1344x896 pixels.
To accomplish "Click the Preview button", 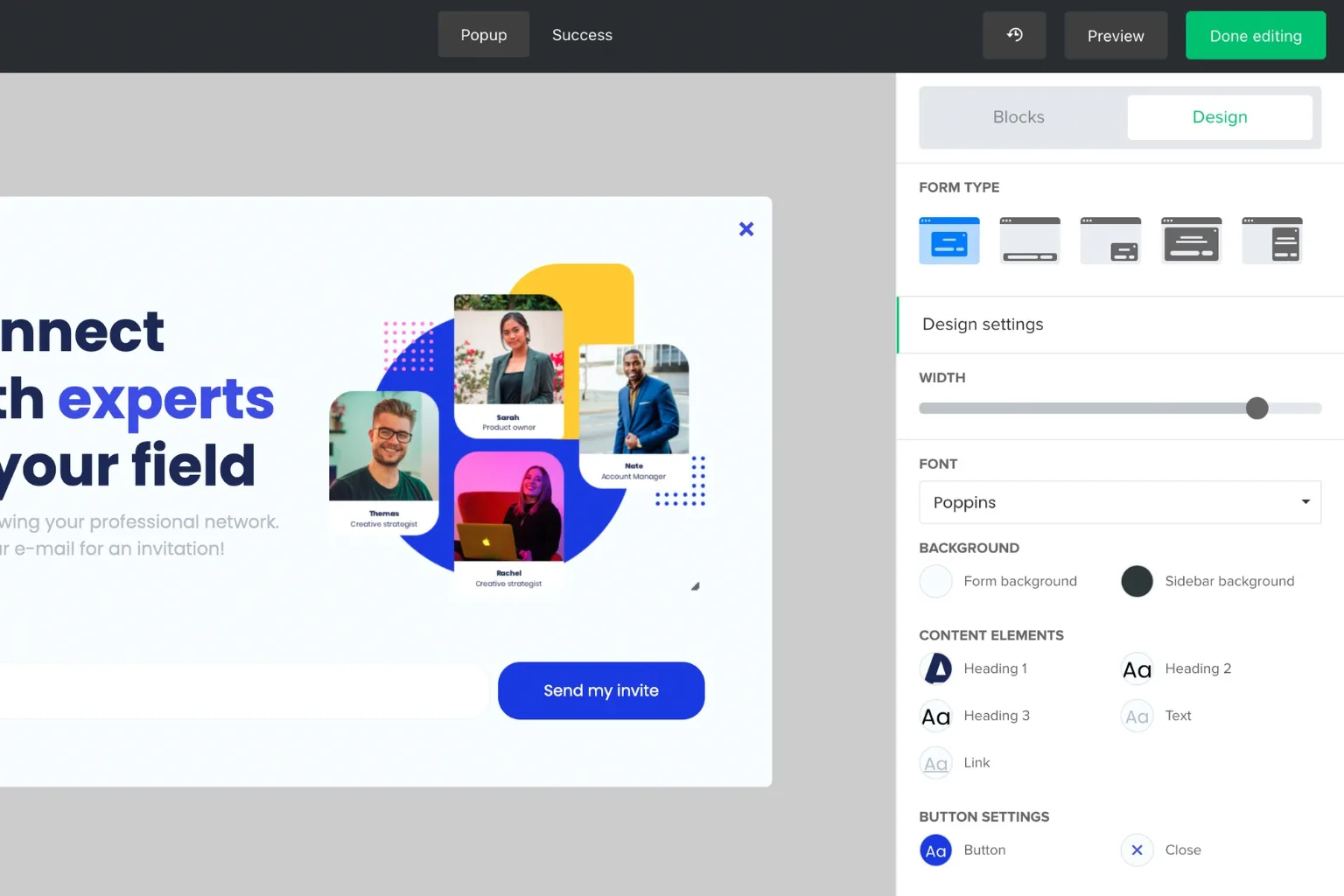I will pyautogui.click(x=1116, y=36).
